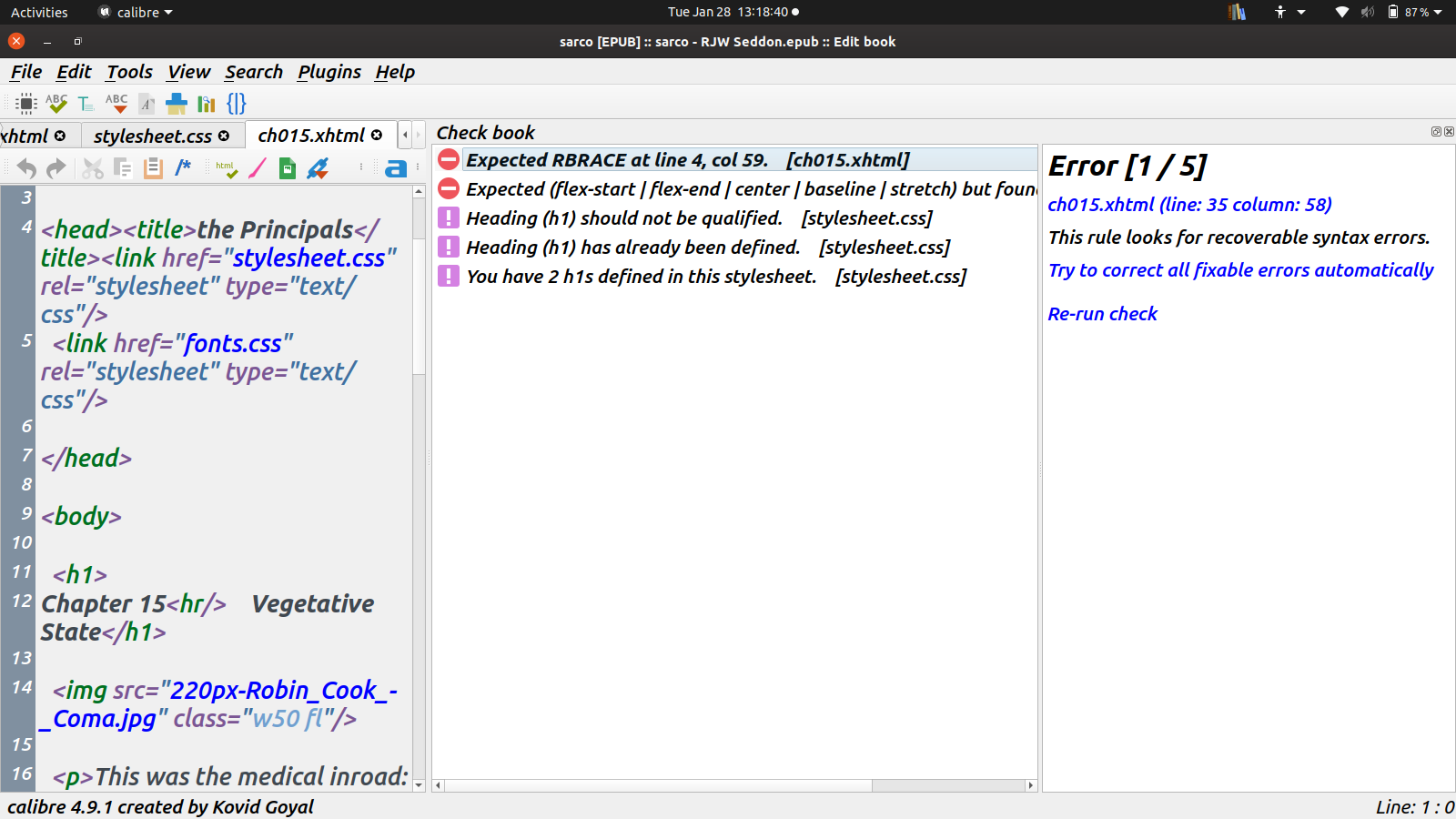Open the Reports bar-chart icon
The width and height of the screenshot is (1456, 819).
click(x=207, y=104)
